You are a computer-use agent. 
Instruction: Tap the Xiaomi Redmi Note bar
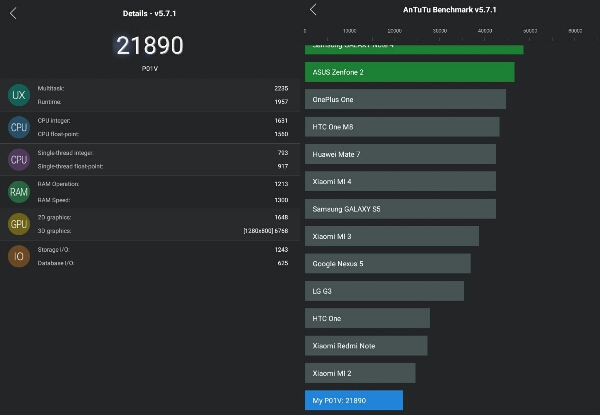(x=366, y=346)
